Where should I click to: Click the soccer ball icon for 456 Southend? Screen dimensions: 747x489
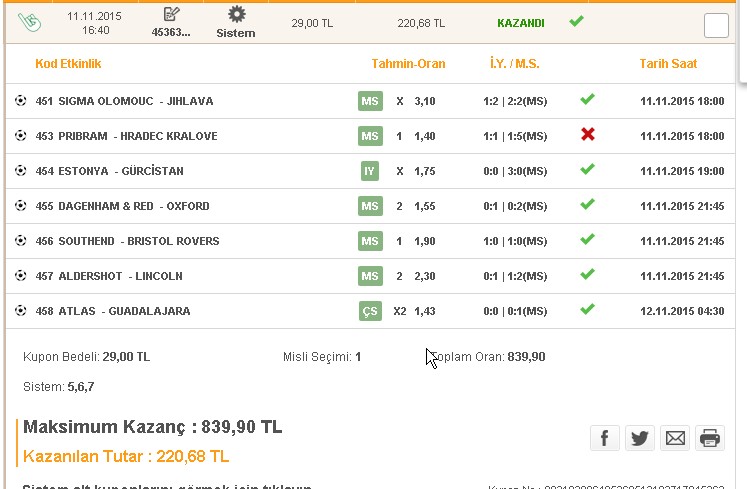click(20, 240)
